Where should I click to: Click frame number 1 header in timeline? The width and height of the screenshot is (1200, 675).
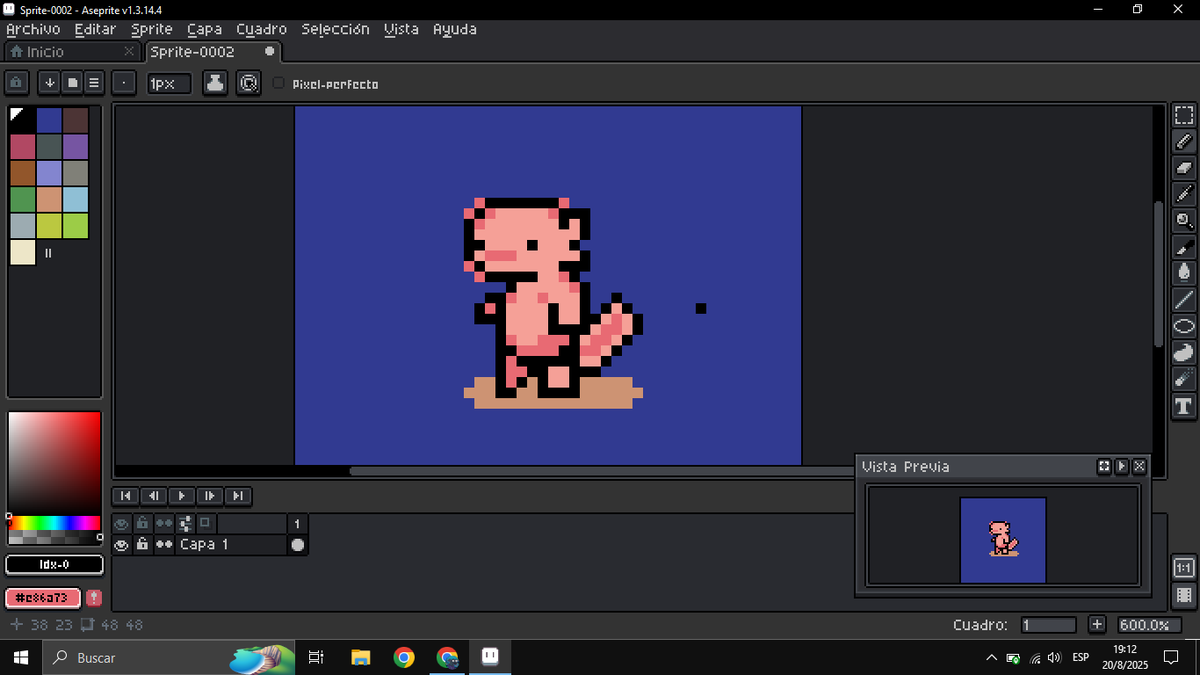[298, 523]
